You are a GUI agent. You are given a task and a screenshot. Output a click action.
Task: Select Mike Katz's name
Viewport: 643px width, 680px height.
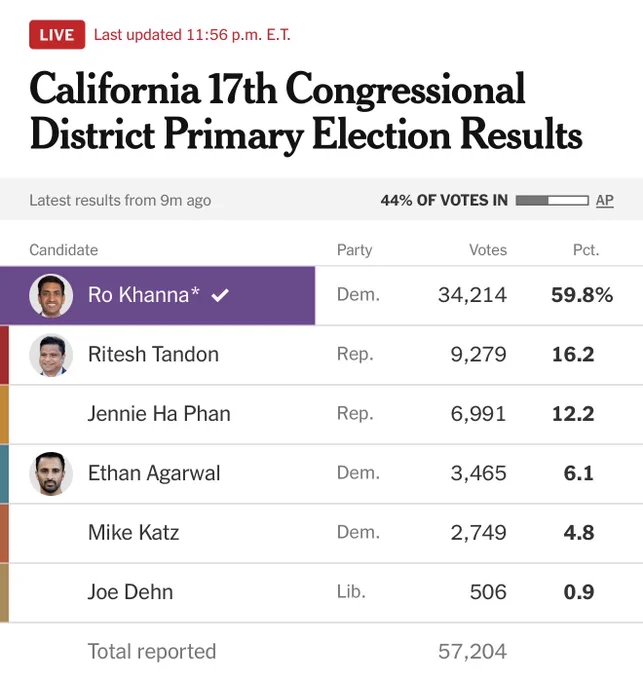pyautogui.click(x=134, y=533)
